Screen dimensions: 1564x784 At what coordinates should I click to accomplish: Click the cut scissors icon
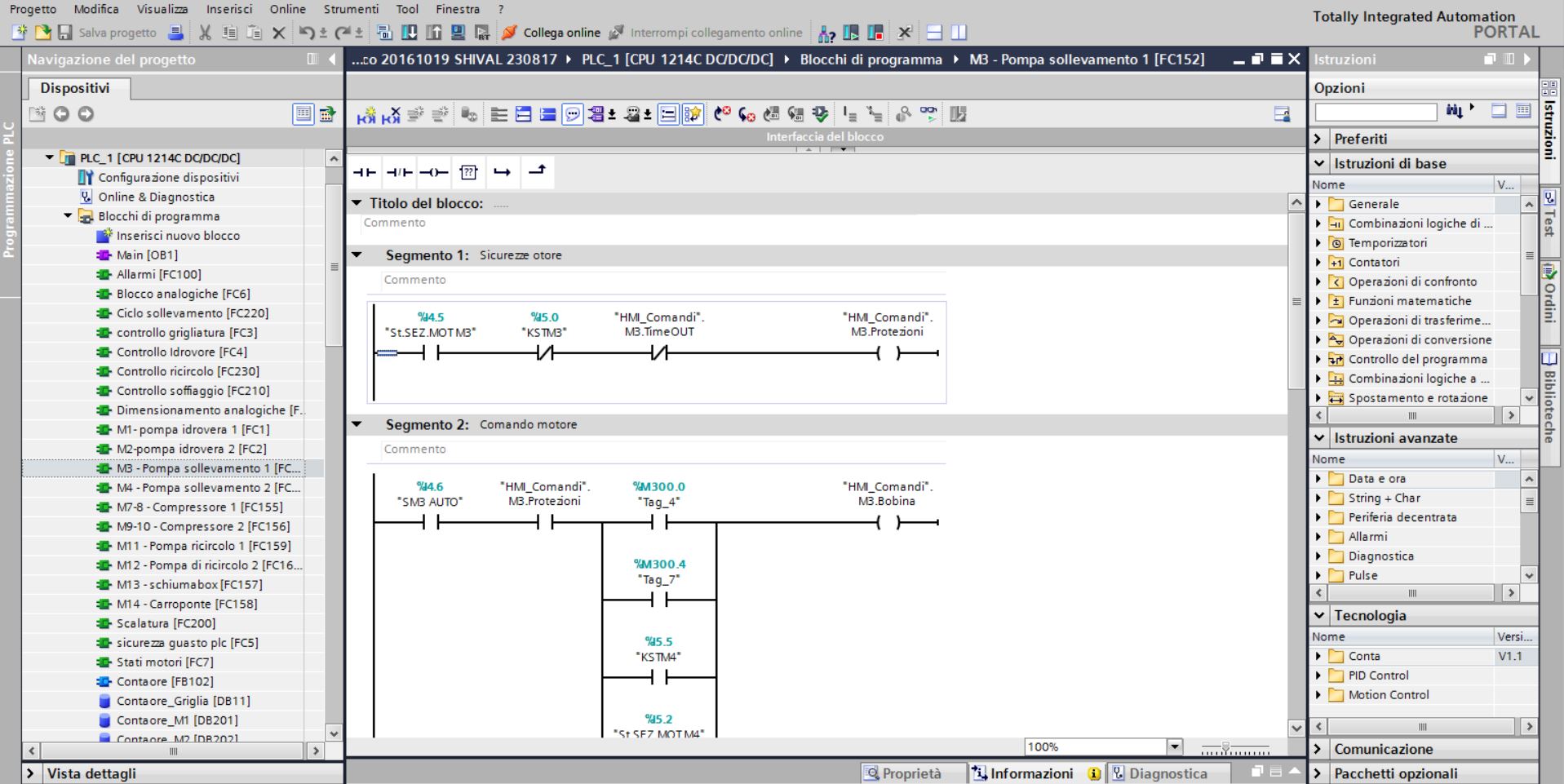pyautogui.click(x=205, y=33)
